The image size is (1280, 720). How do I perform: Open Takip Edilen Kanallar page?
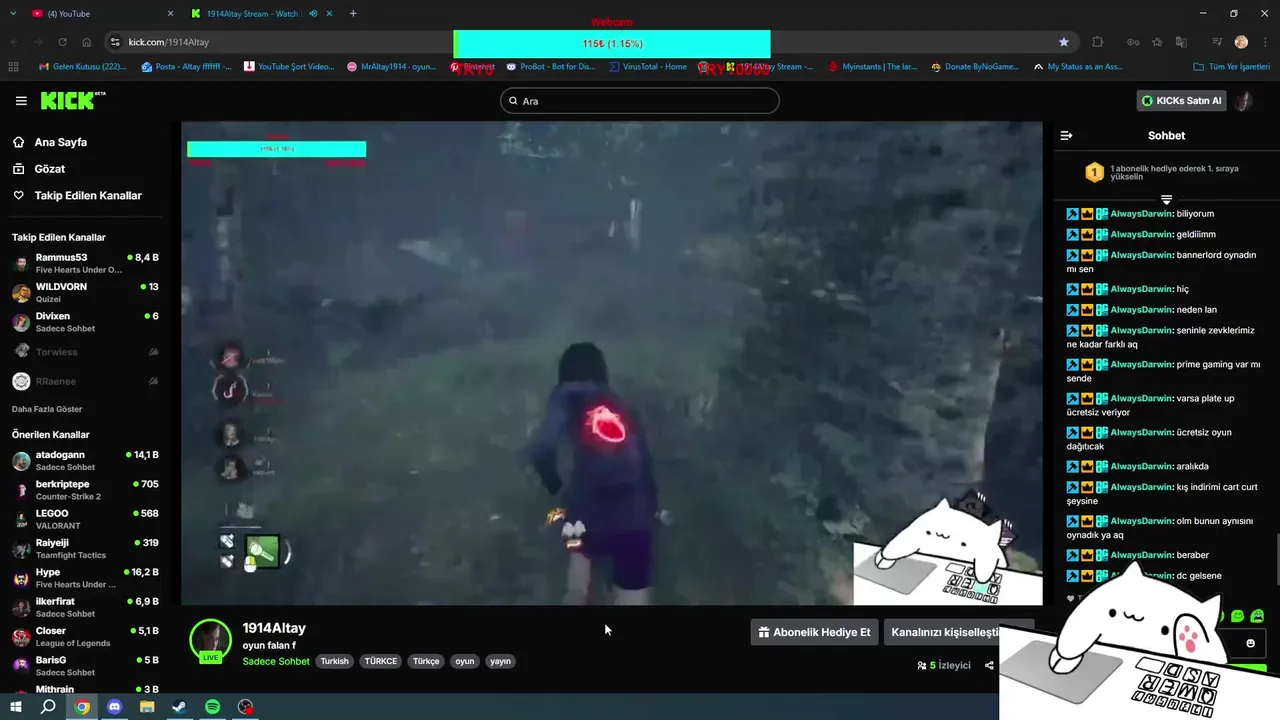pyautogui.click(x=88, y=195)
